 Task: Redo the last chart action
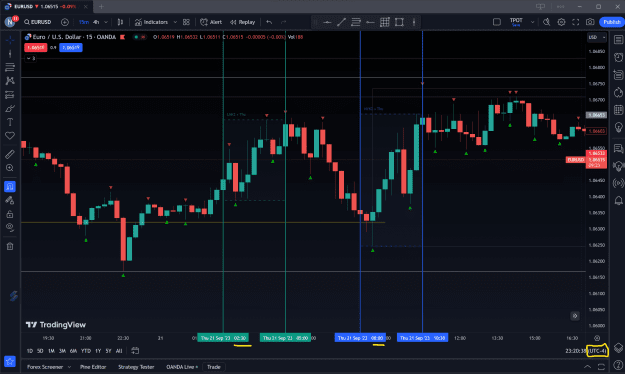(x=283, y=22)
